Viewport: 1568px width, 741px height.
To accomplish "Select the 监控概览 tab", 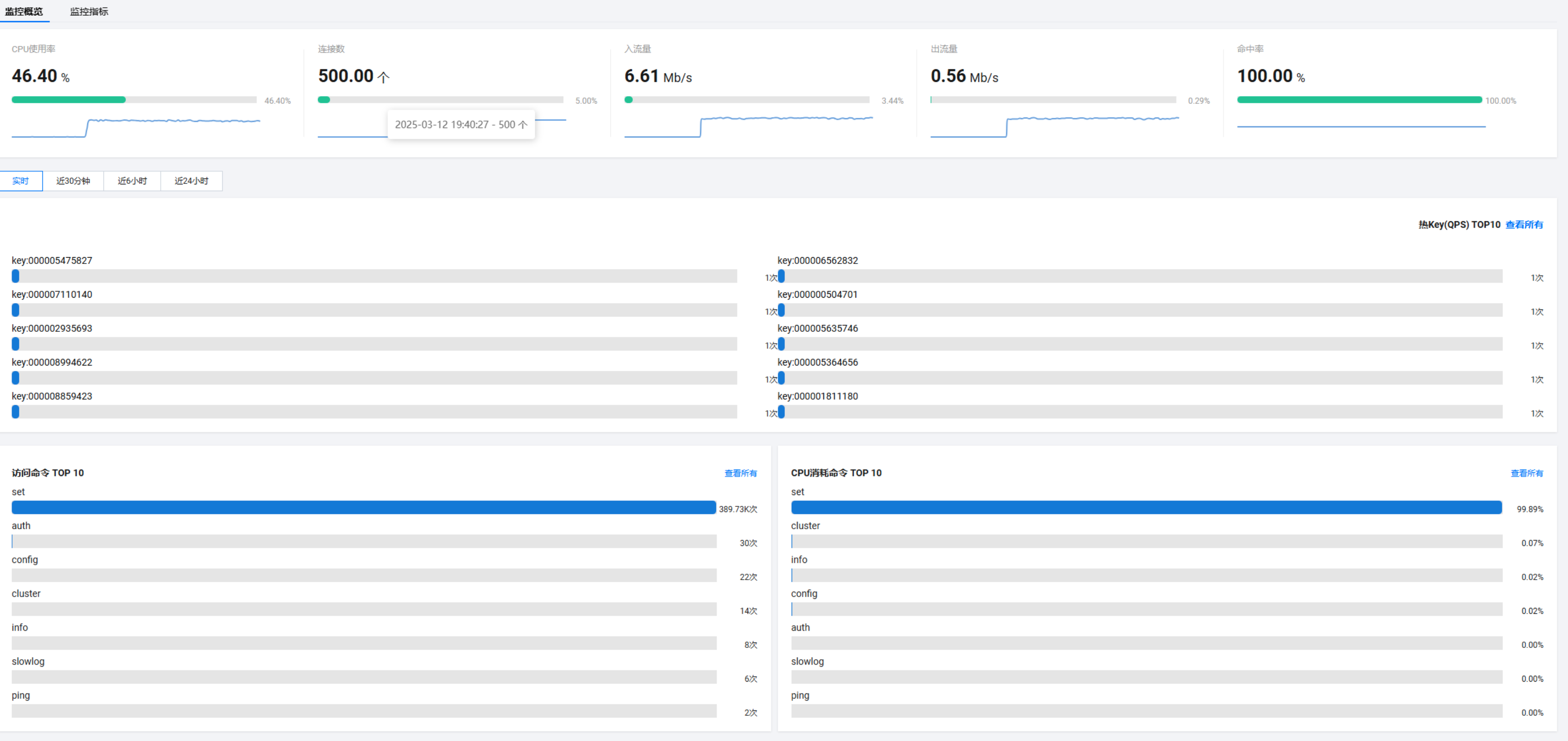I will (x=24, y=12).
